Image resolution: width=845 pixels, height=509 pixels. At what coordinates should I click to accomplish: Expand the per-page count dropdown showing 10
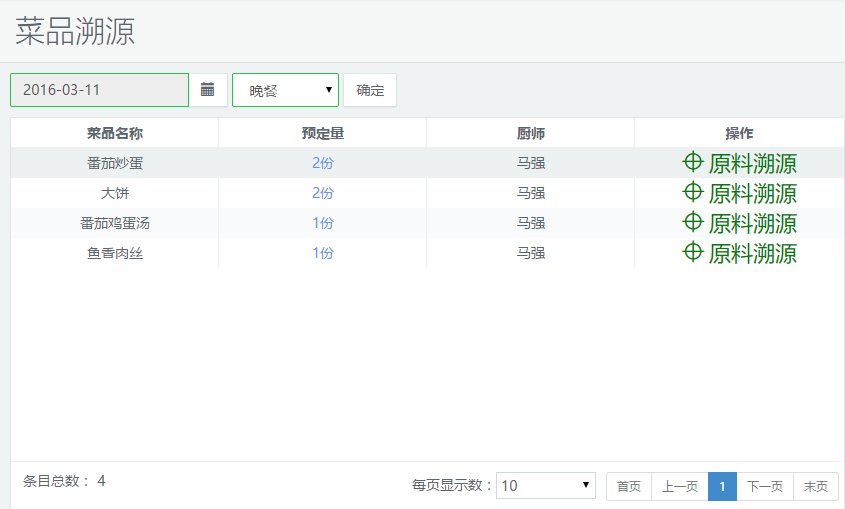point(545,486)
